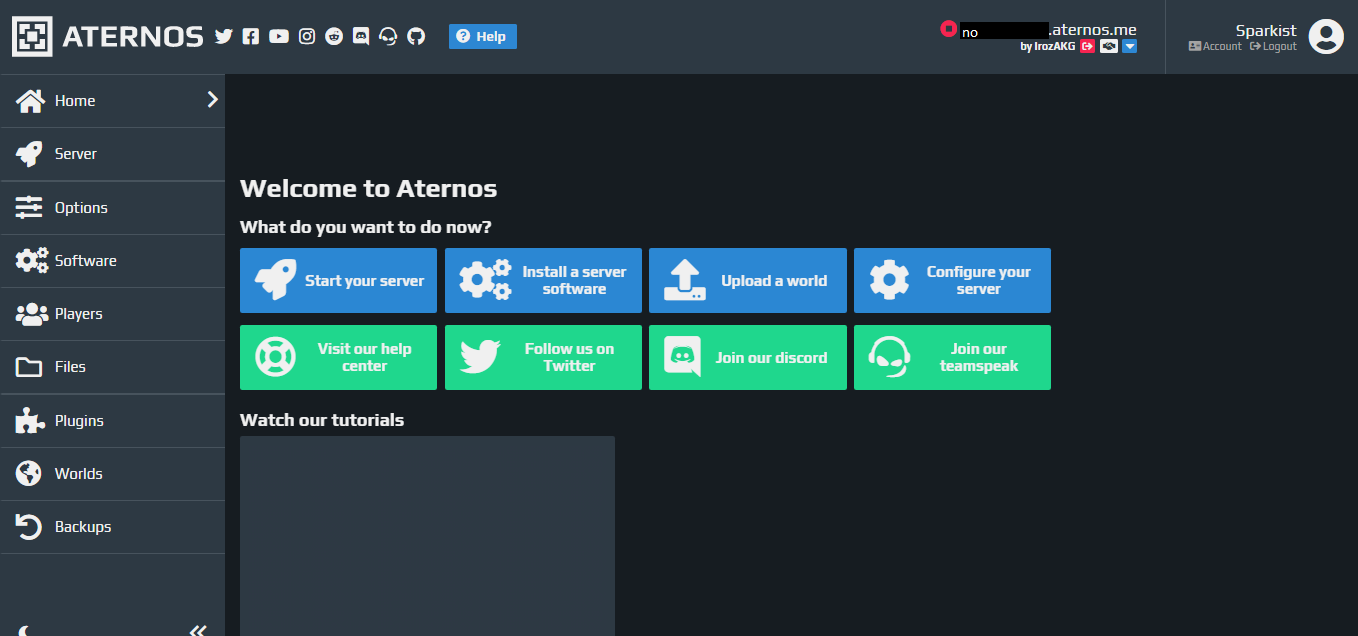Click the Install a server software tile

pyautogui.click(x=543, y=281)
